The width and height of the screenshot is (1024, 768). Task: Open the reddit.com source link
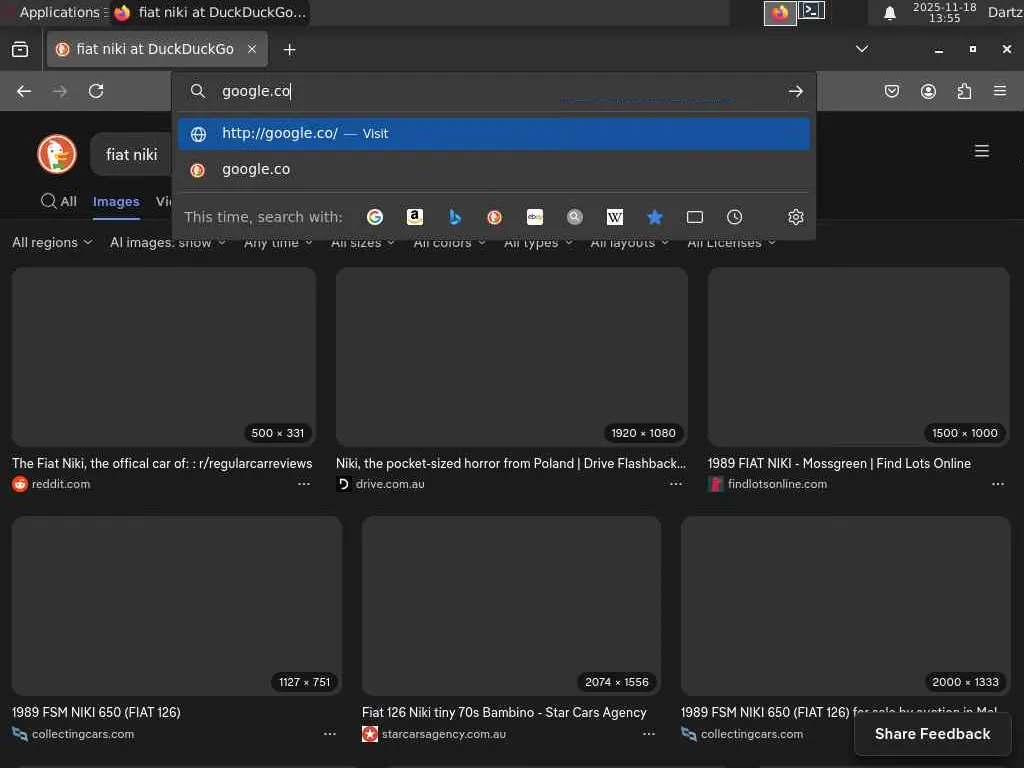pyautogui.click(x=61, y=484)
